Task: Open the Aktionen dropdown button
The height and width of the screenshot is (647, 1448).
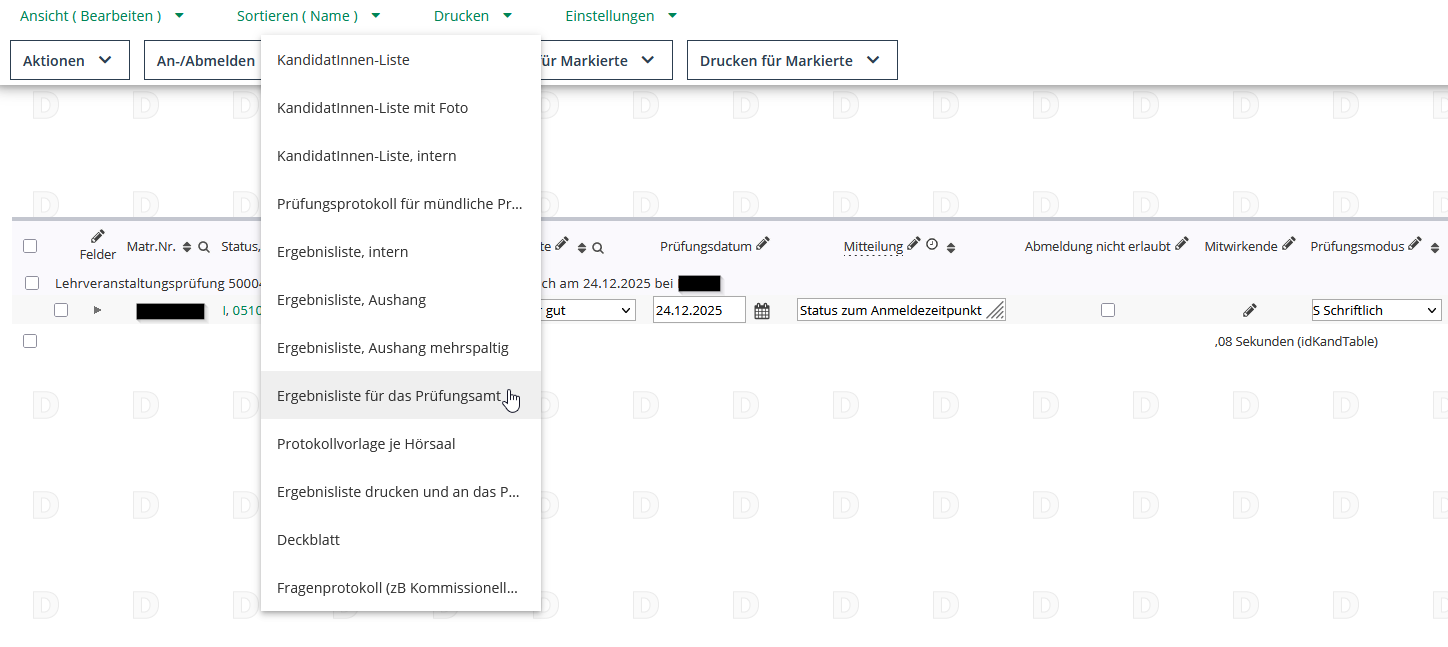Action: click(69, 60)
